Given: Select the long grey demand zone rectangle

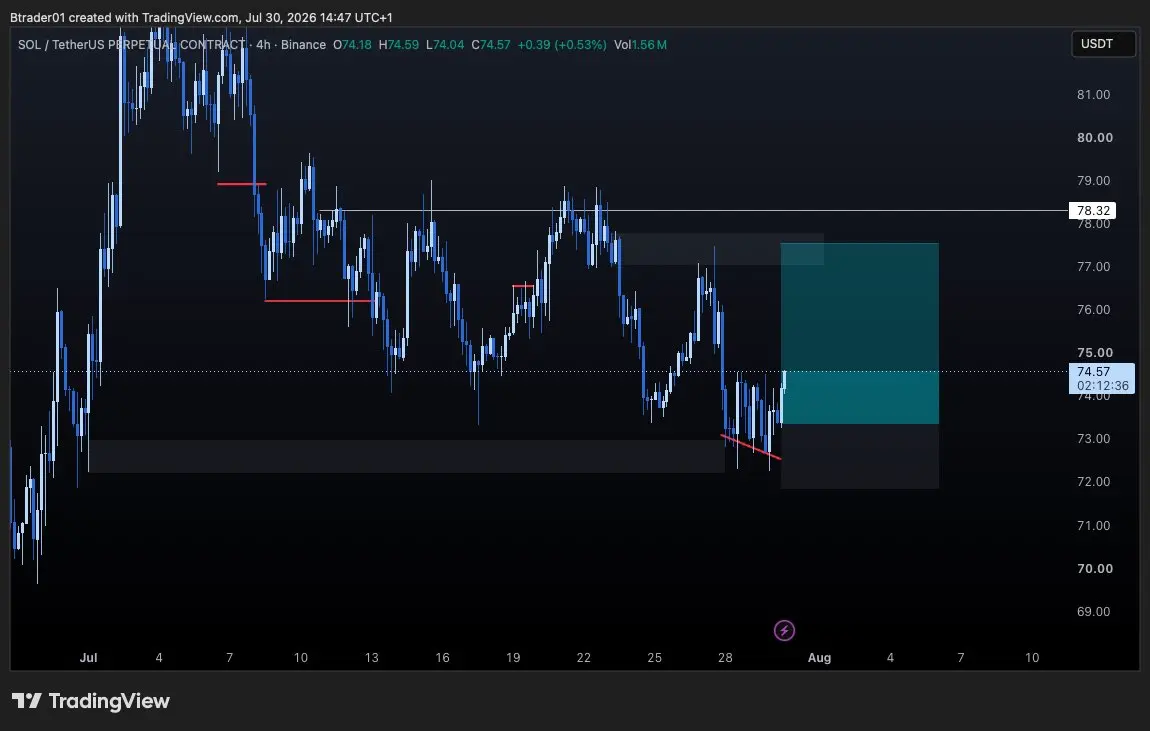Looking at the screenshot, I should point(406,456).
